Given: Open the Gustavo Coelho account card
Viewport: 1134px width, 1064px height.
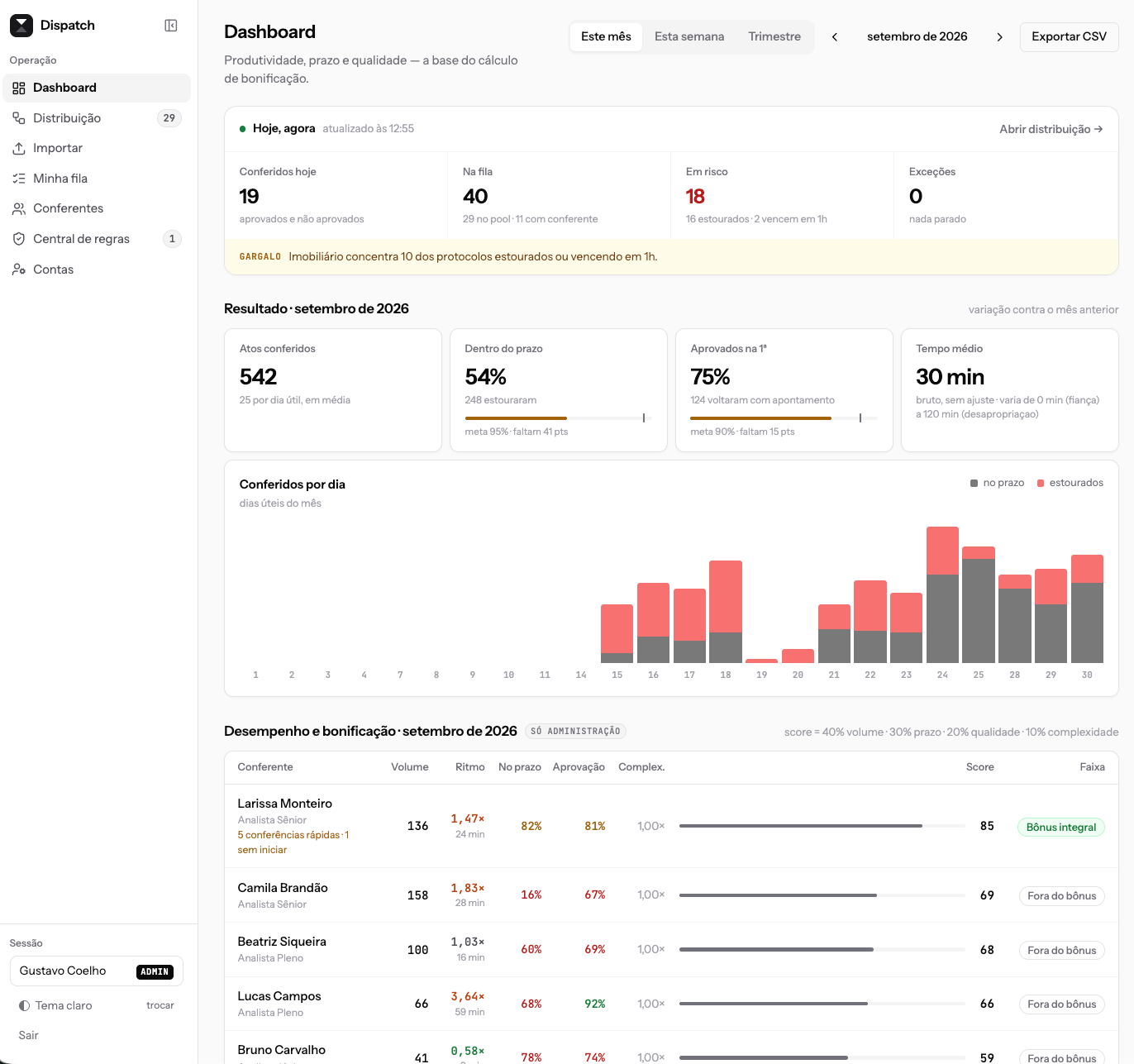Looking at the screenshot, I should (x=97, y=971).
